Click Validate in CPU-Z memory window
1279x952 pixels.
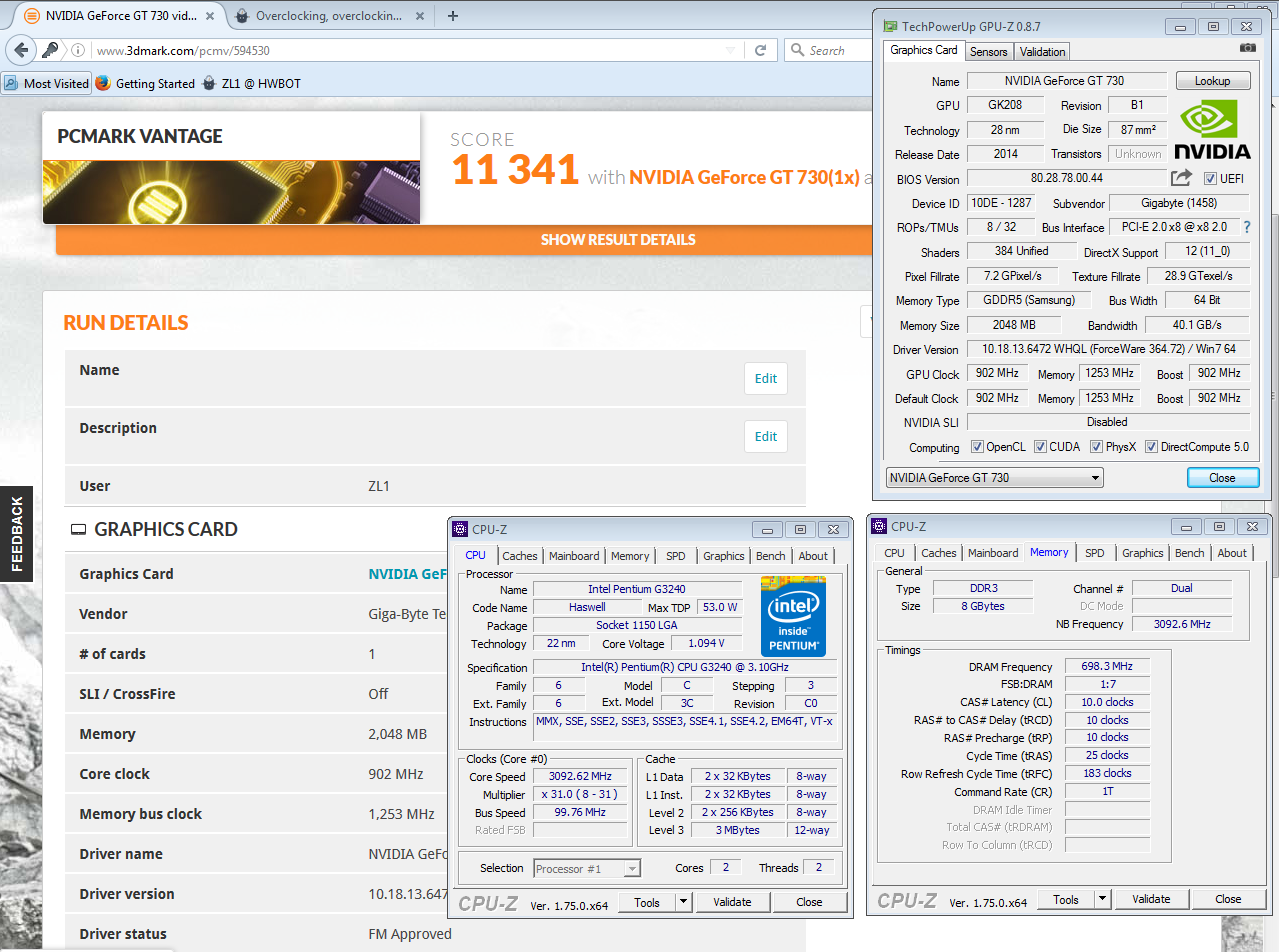1151,899
